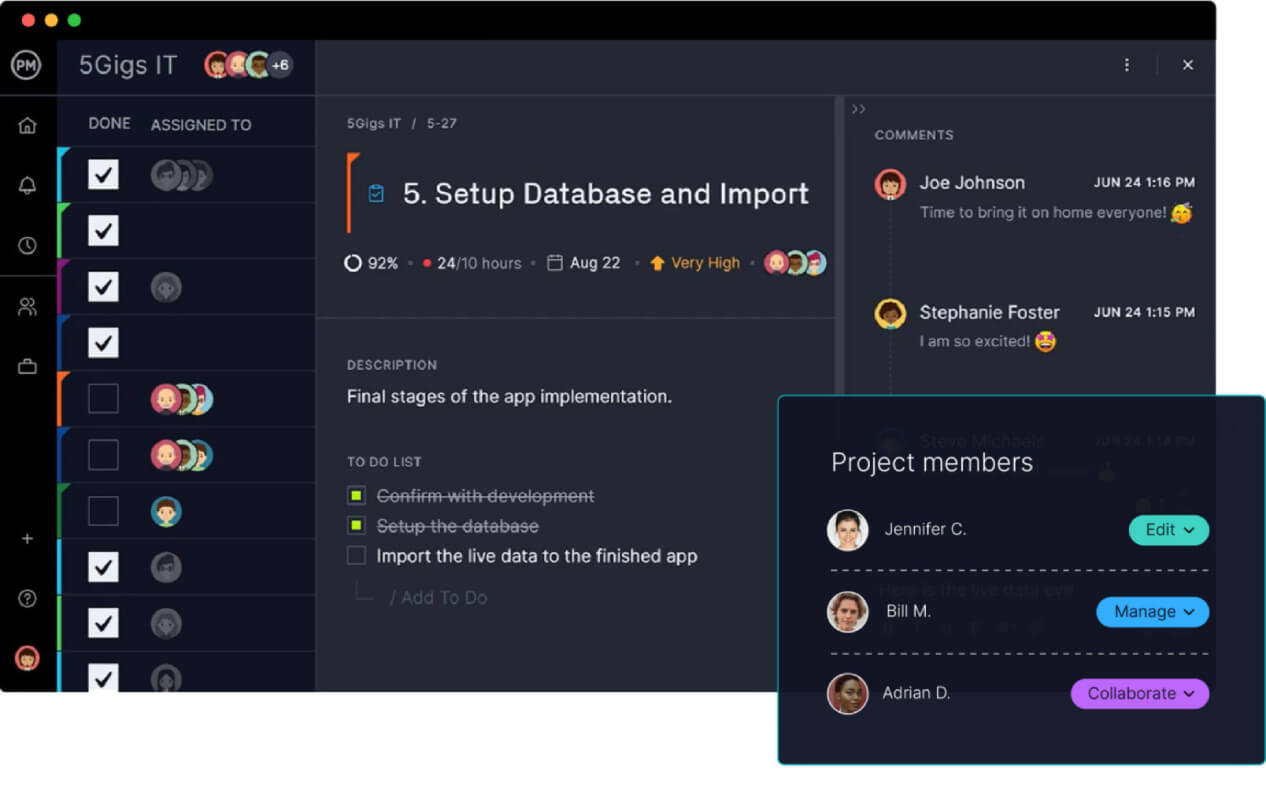Screen dimensions: 1266x800
Task: Open the three-dot more options menu
Action: (x=1127, y=65)
